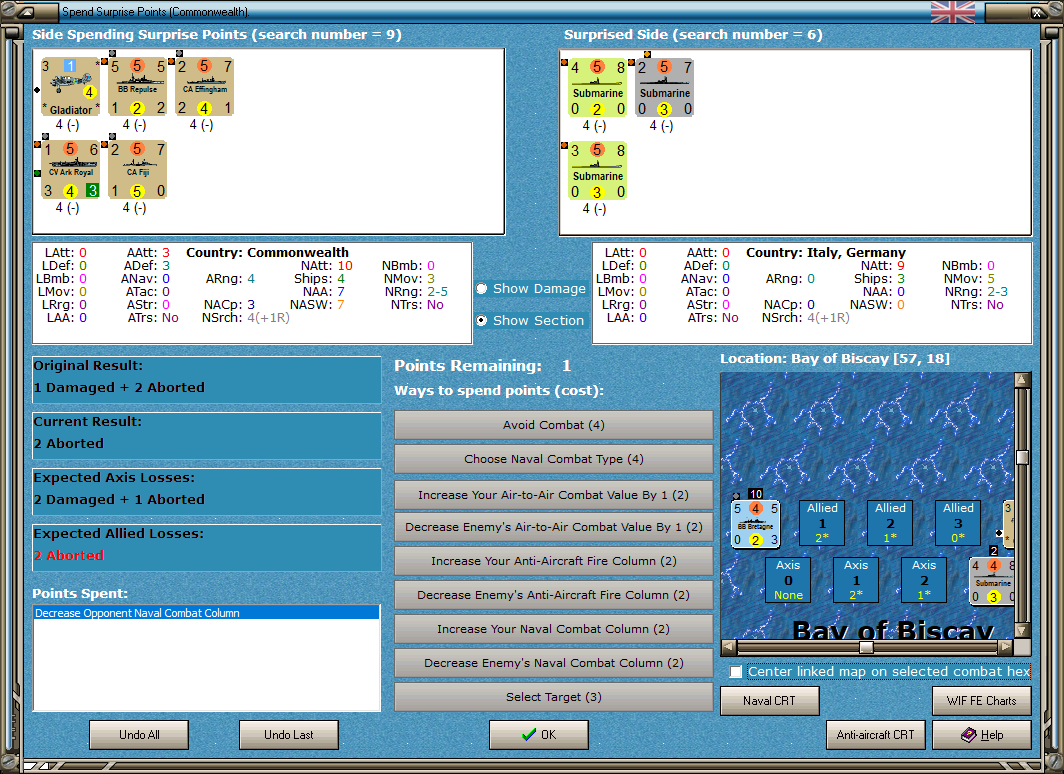Viewport: 1064px width, 774px height.
Task: Confirm with the OK button
Action: [539, 735]
